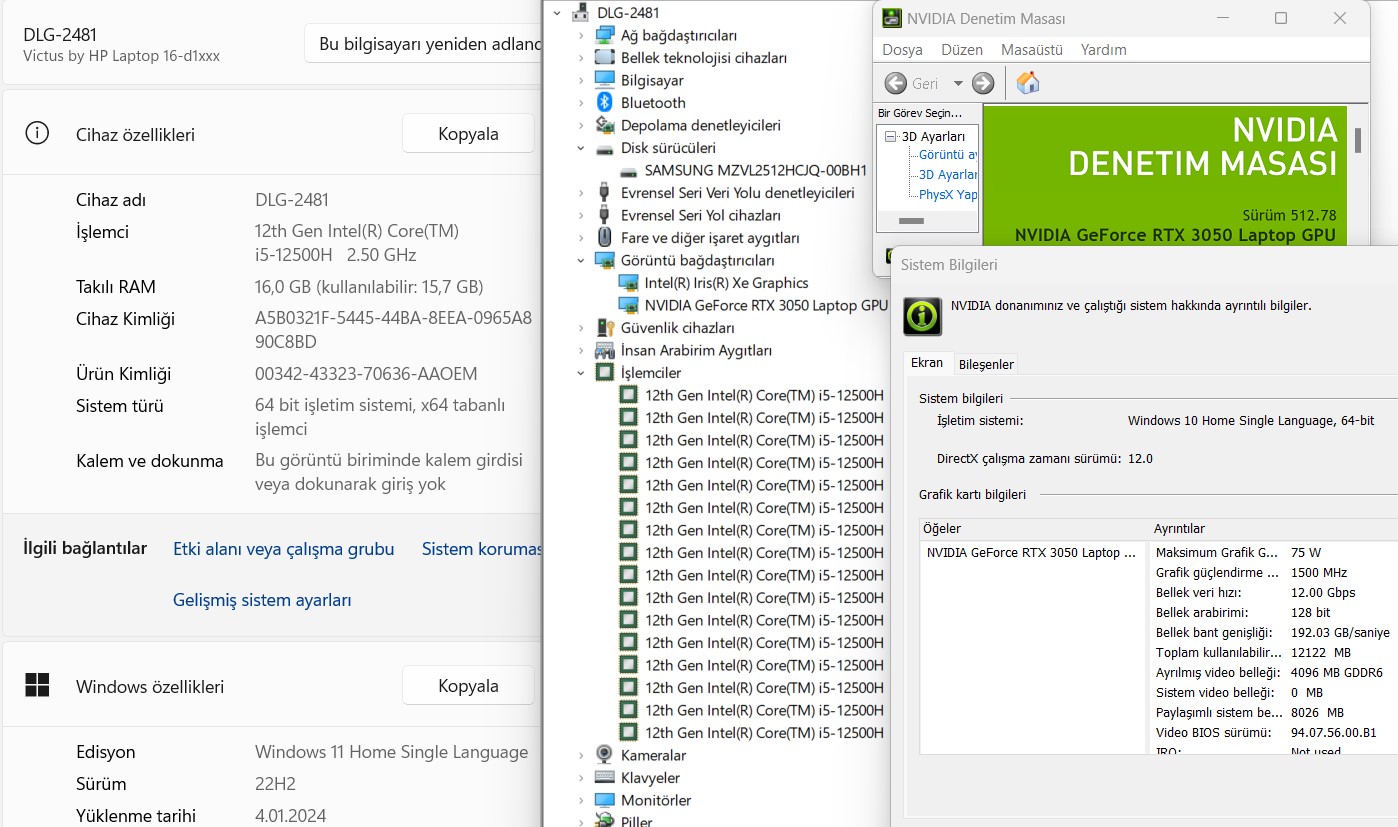This screenshot has height=827, width=1398.
Task: Click the Ayrıntılar column header
Action: tap(1273, 528)
